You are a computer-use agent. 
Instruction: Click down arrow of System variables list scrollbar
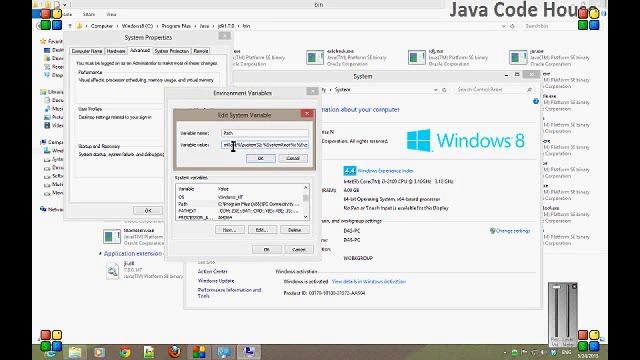tap(305, 217)
